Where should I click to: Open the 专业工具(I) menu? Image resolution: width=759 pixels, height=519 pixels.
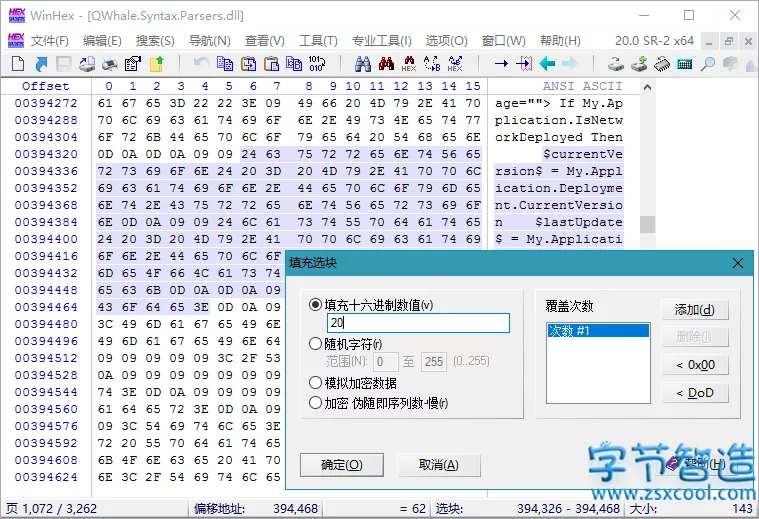pos(381,41)
